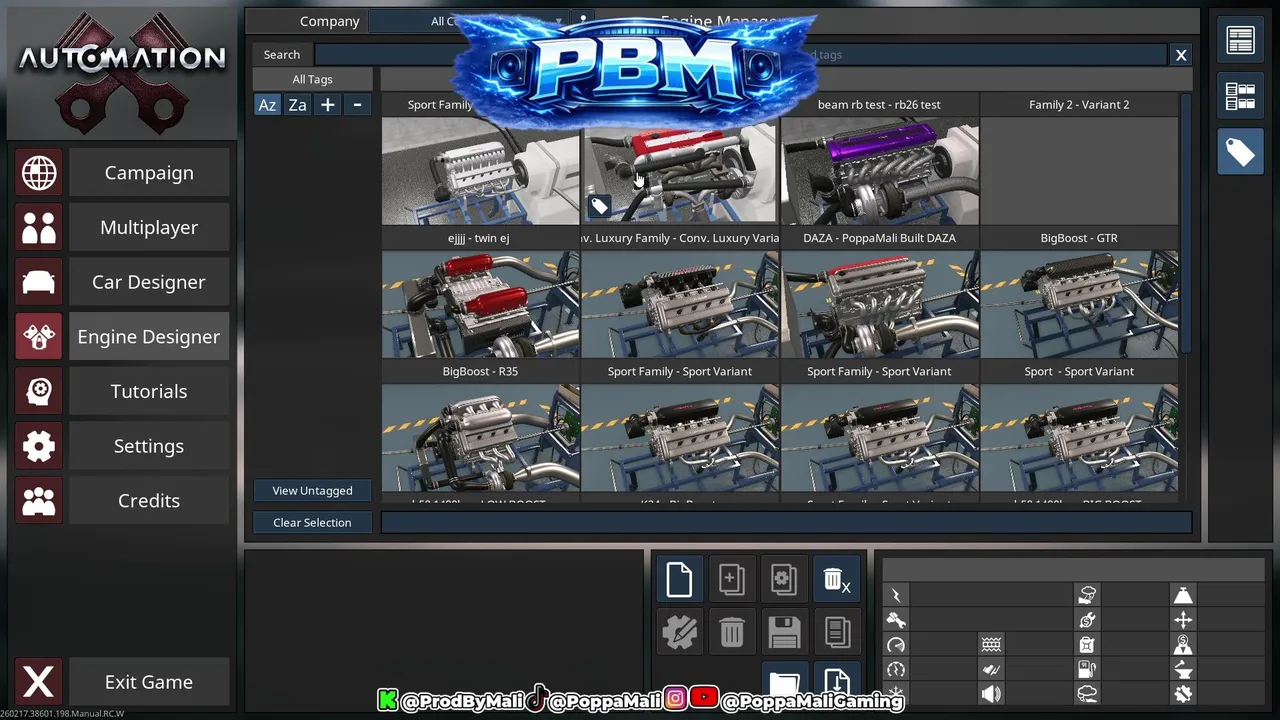This screenshot has height=720, width=1280.
Task: Clear the search with the X button
Action: pyautogui.click(x=1181, y=55)
